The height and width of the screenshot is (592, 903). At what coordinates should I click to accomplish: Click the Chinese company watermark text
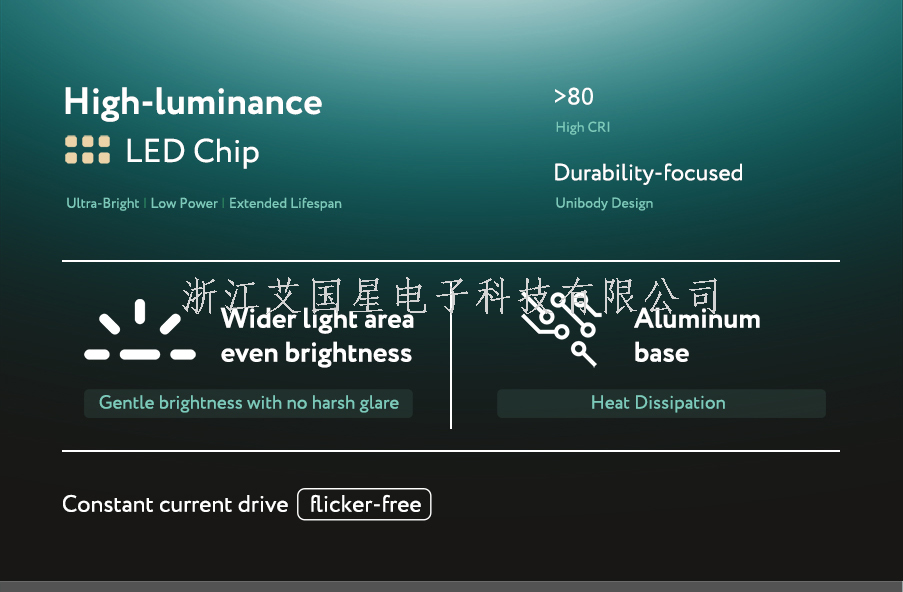(x=452, y=295)
